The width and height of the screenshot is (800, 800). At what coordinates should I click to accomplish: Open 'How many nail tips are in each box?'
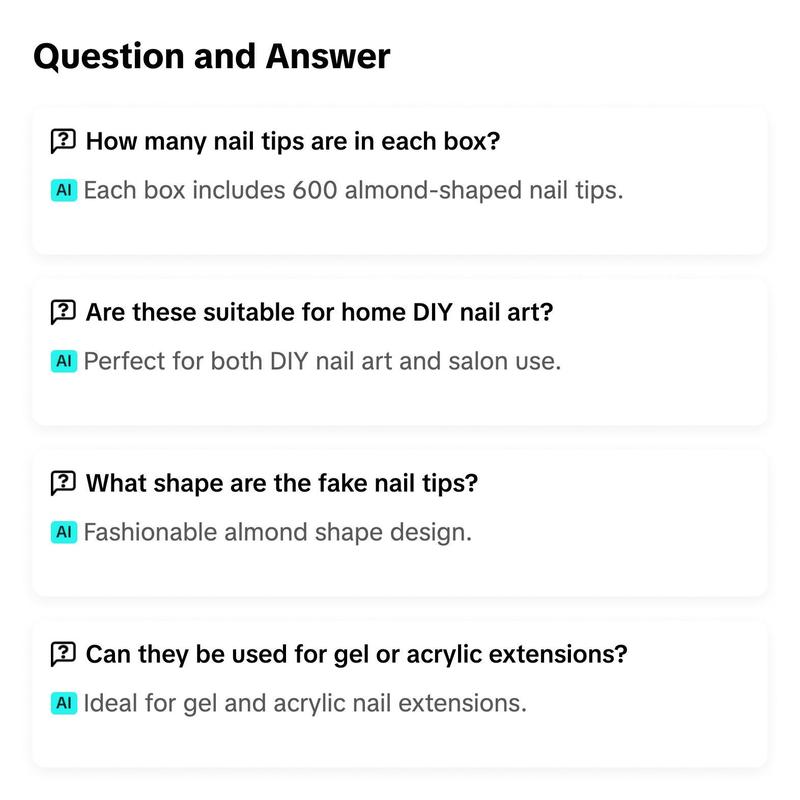pyautogui.click(x=292, y=141)
